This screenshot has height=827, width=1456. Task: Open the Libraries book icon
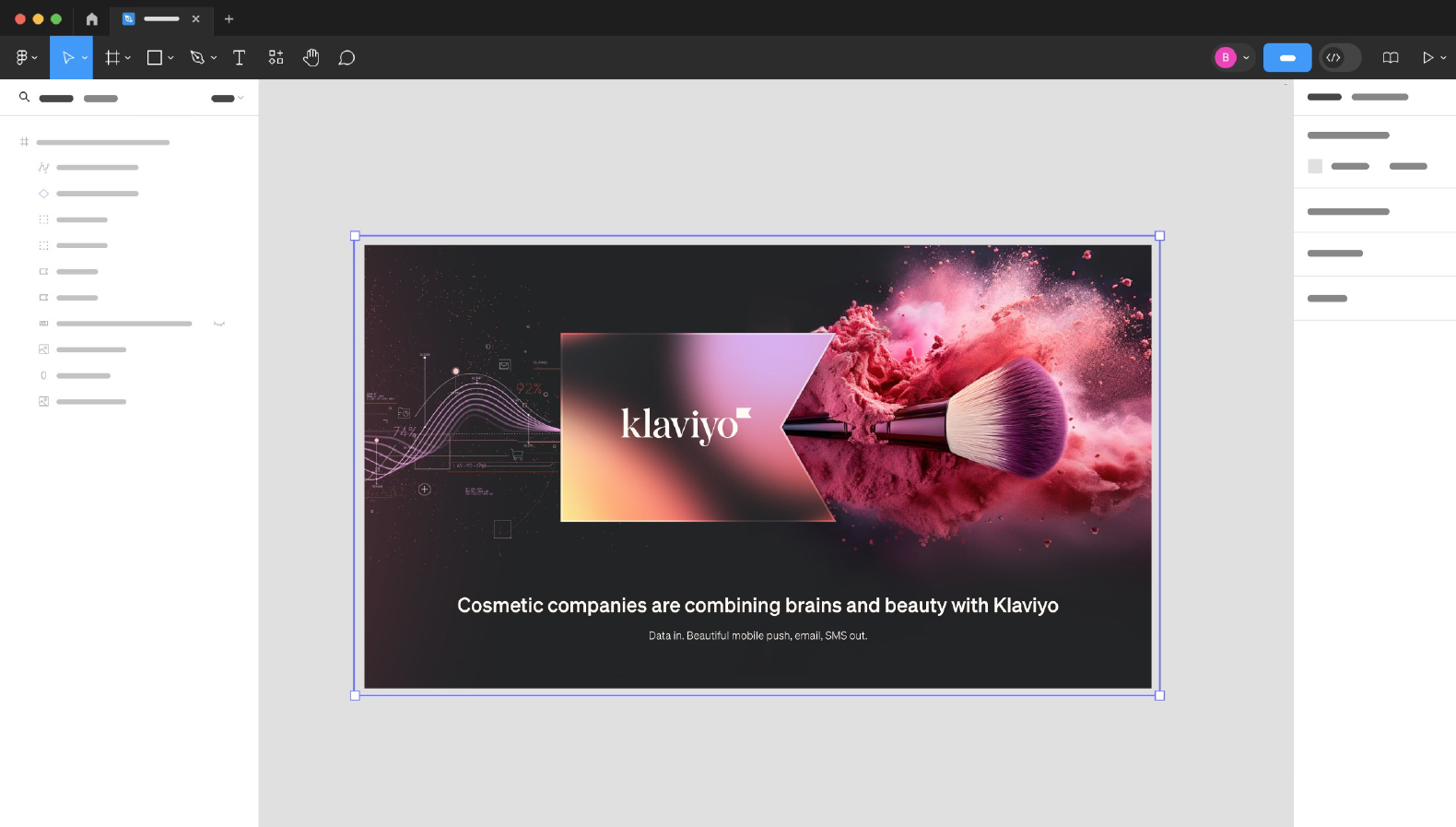(1391, 57)
